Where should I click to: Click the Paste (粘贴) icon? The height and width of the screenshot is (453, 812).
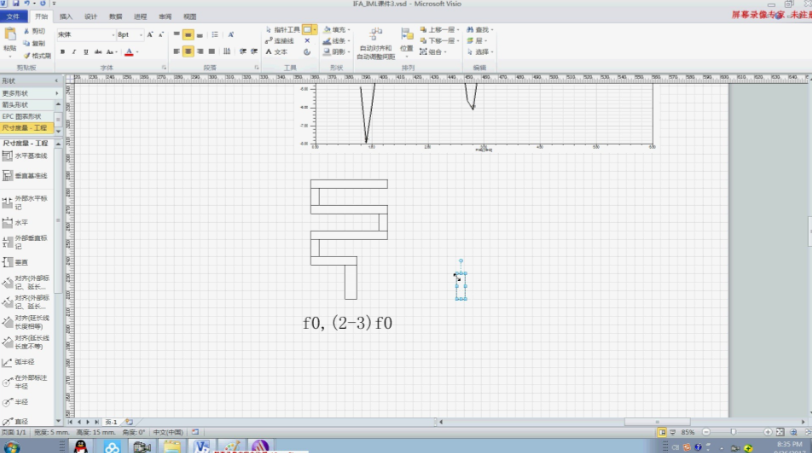coord(9,40)
